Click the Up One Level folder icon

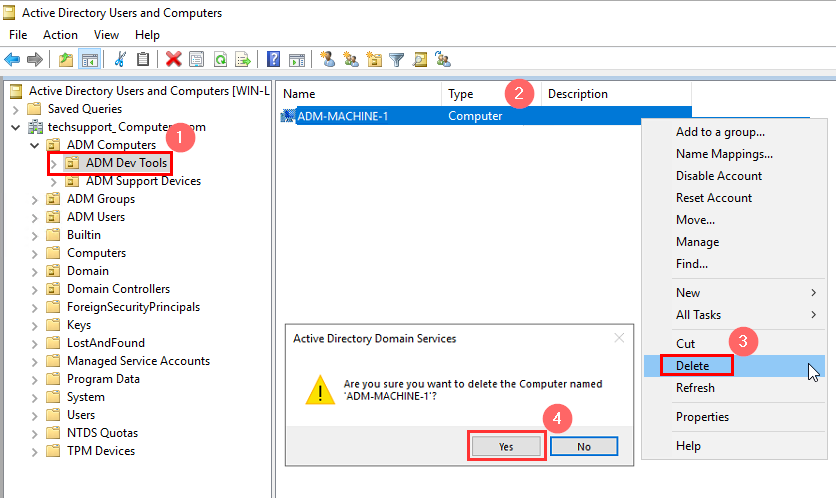click(x=66, y=59)
